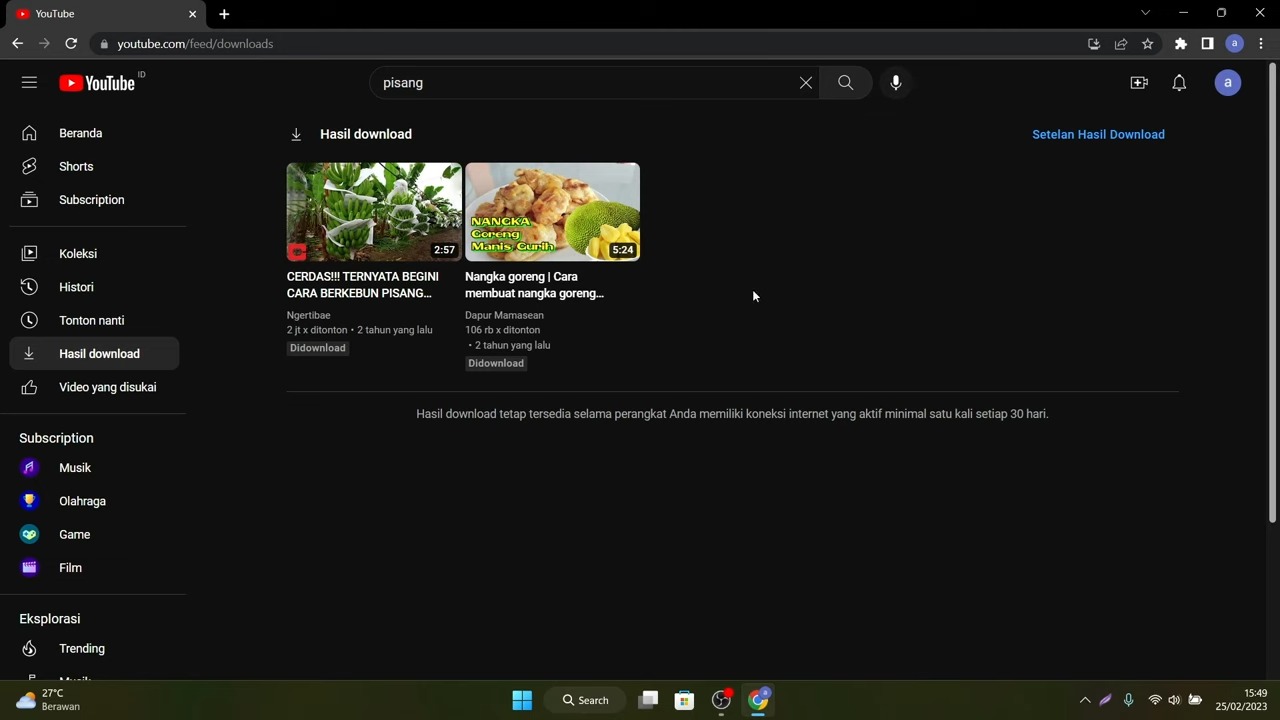Viewport: 1280px width, 720px height.
Task: Open the clock showing 15:49
Action: point(1241,700)
